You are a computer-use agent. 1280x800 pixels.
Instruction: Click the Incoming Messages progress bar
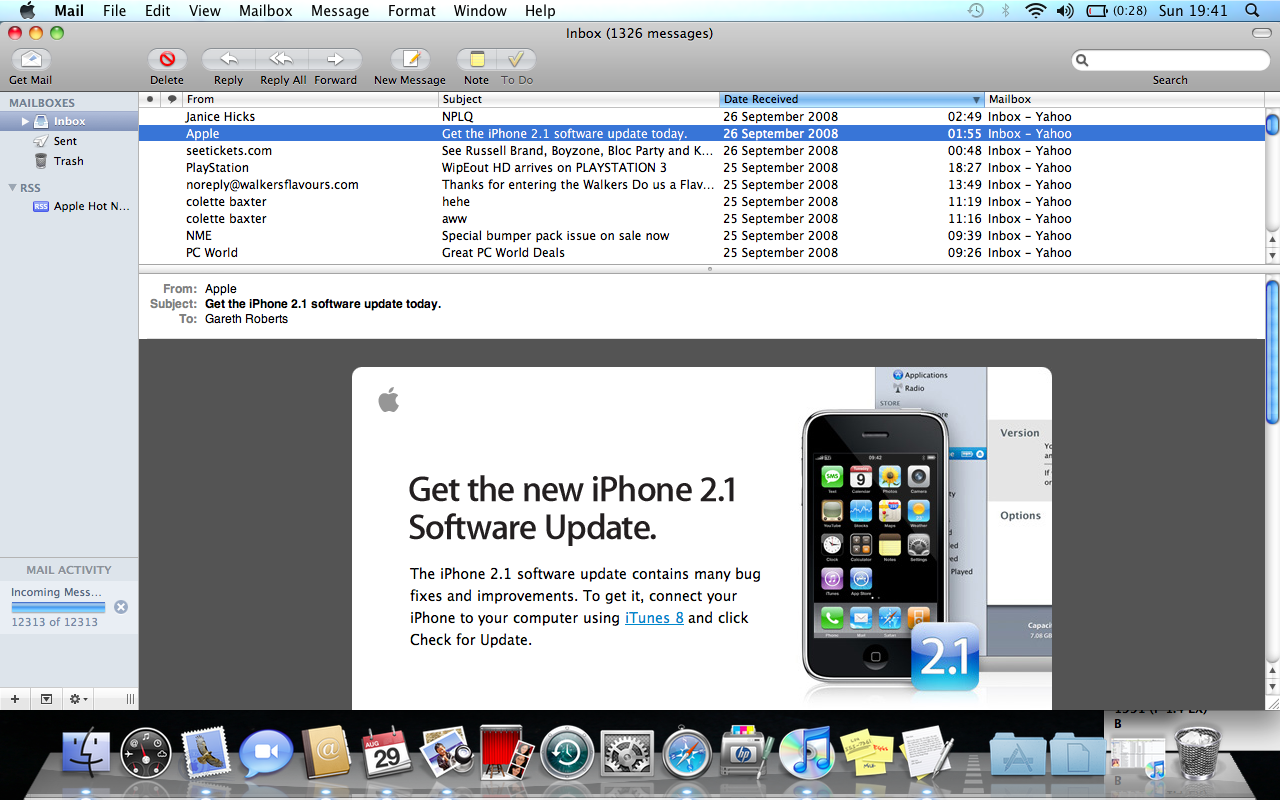click(x=58, y=607)
